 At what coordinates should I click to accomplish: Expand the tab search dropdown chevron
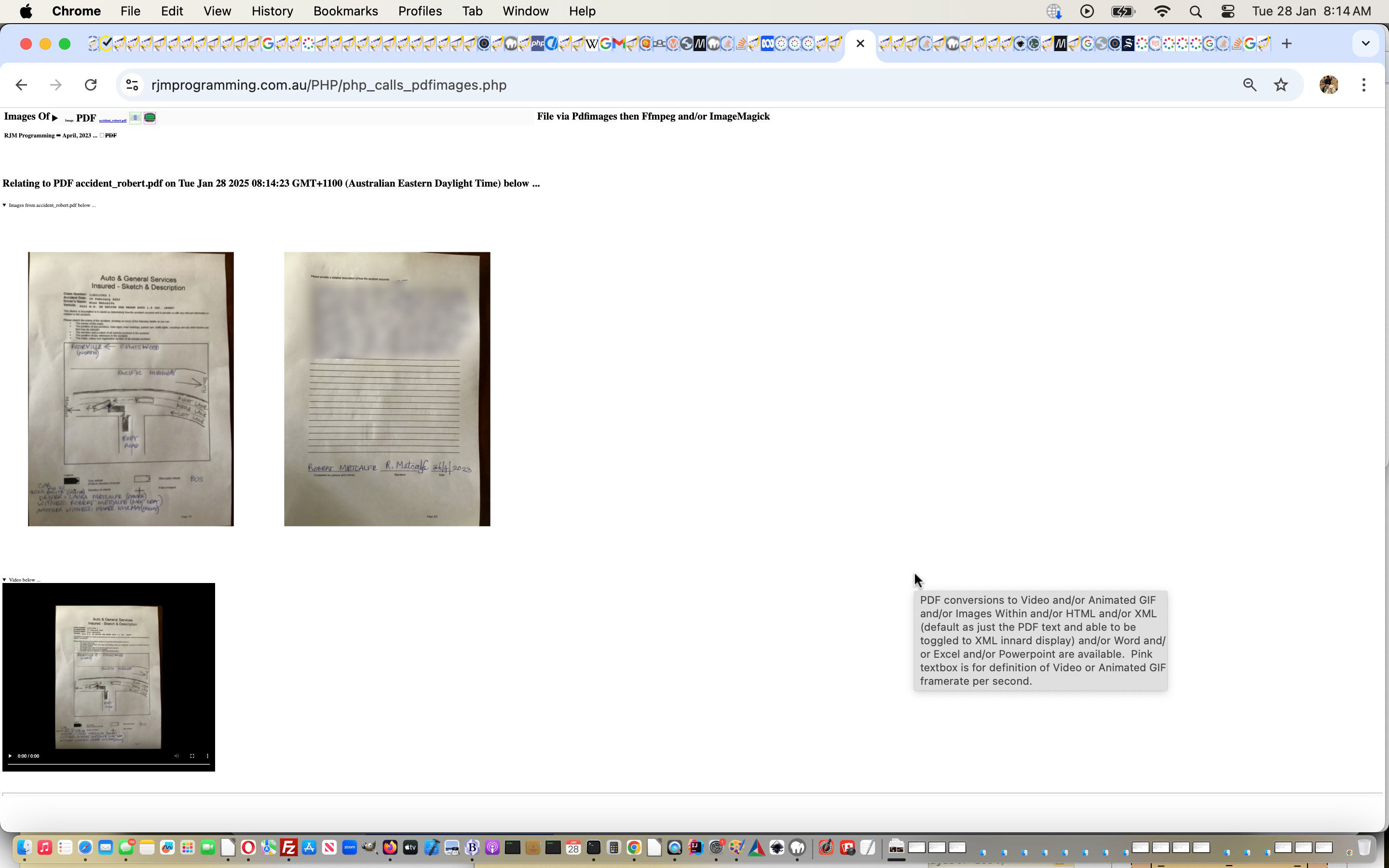coord(1365,43)
